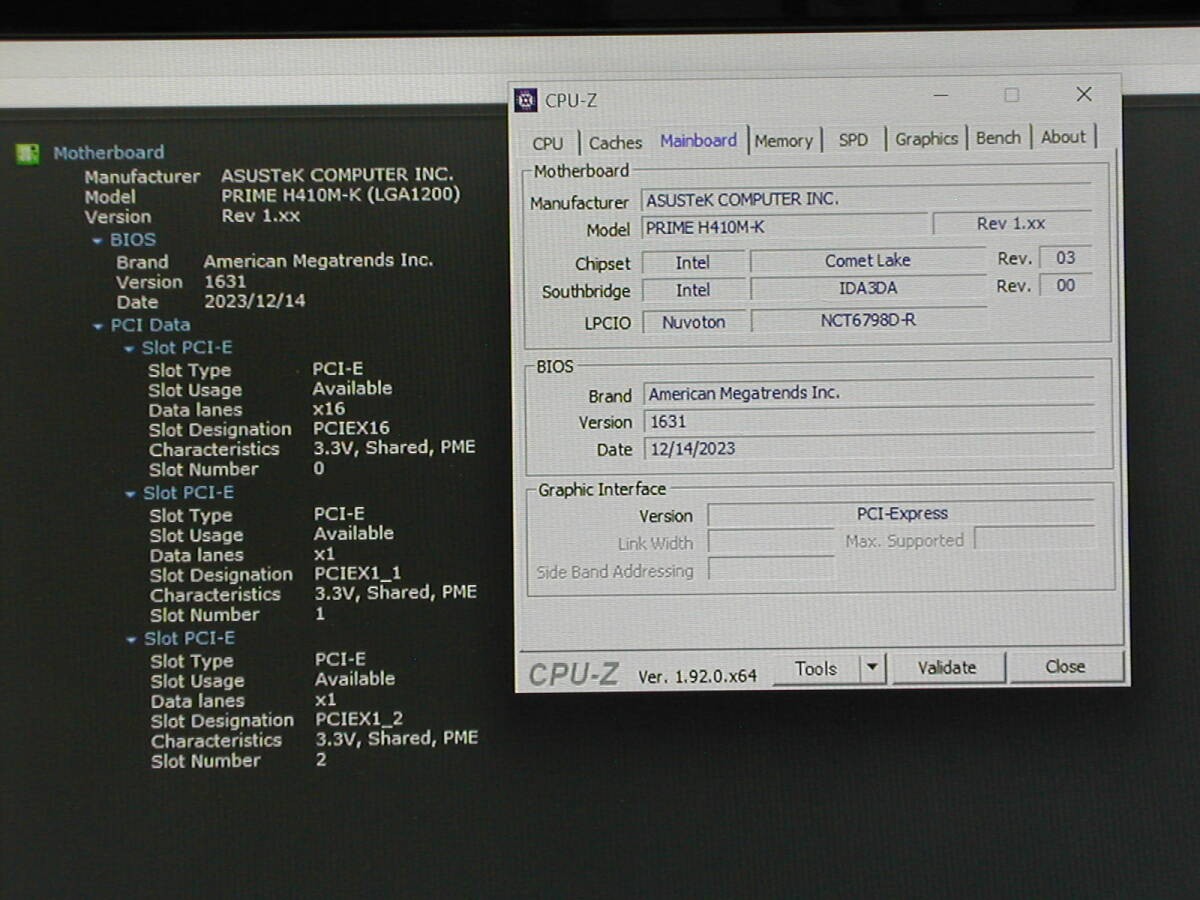Click the PCIEX1_2 slot designation value
This screenshot has height=900, width=1200.
359,719
